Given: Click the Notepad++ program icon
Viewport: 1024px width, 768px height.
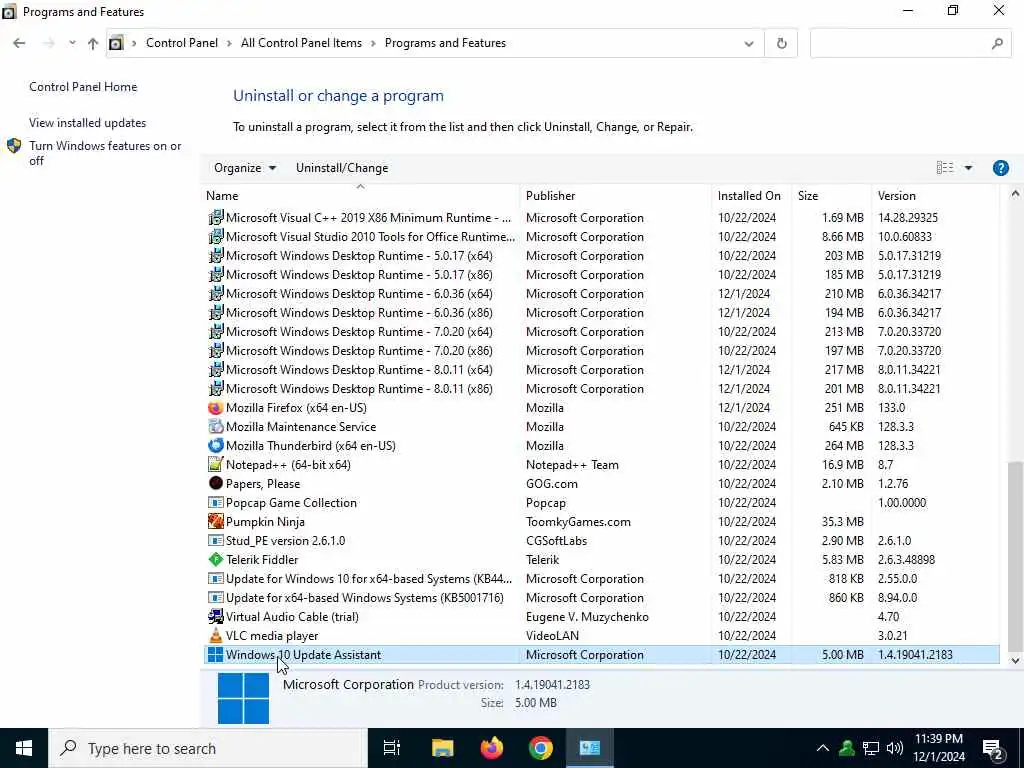Looking at the screenshot, I should [x=216, y=464].
